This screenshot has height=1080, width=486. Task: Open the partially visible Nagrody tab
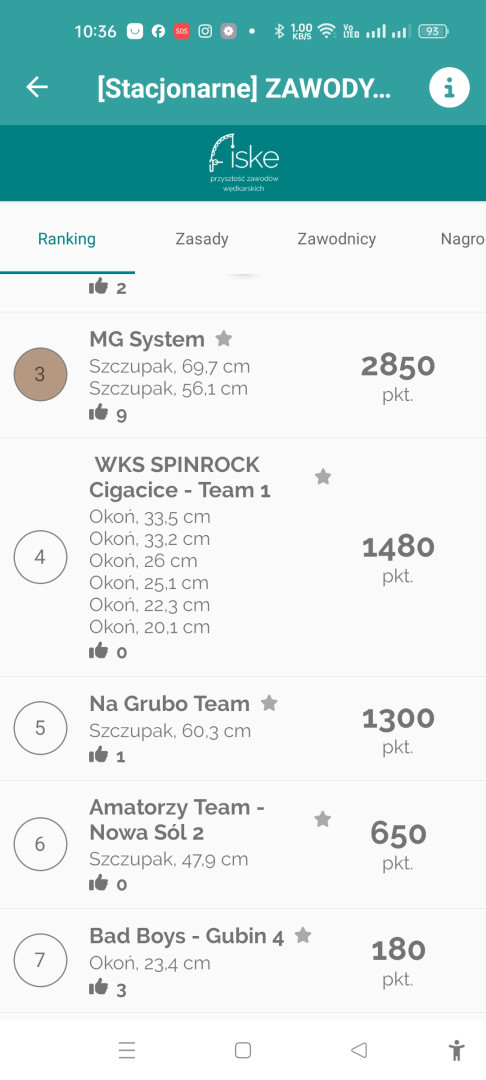463,239
